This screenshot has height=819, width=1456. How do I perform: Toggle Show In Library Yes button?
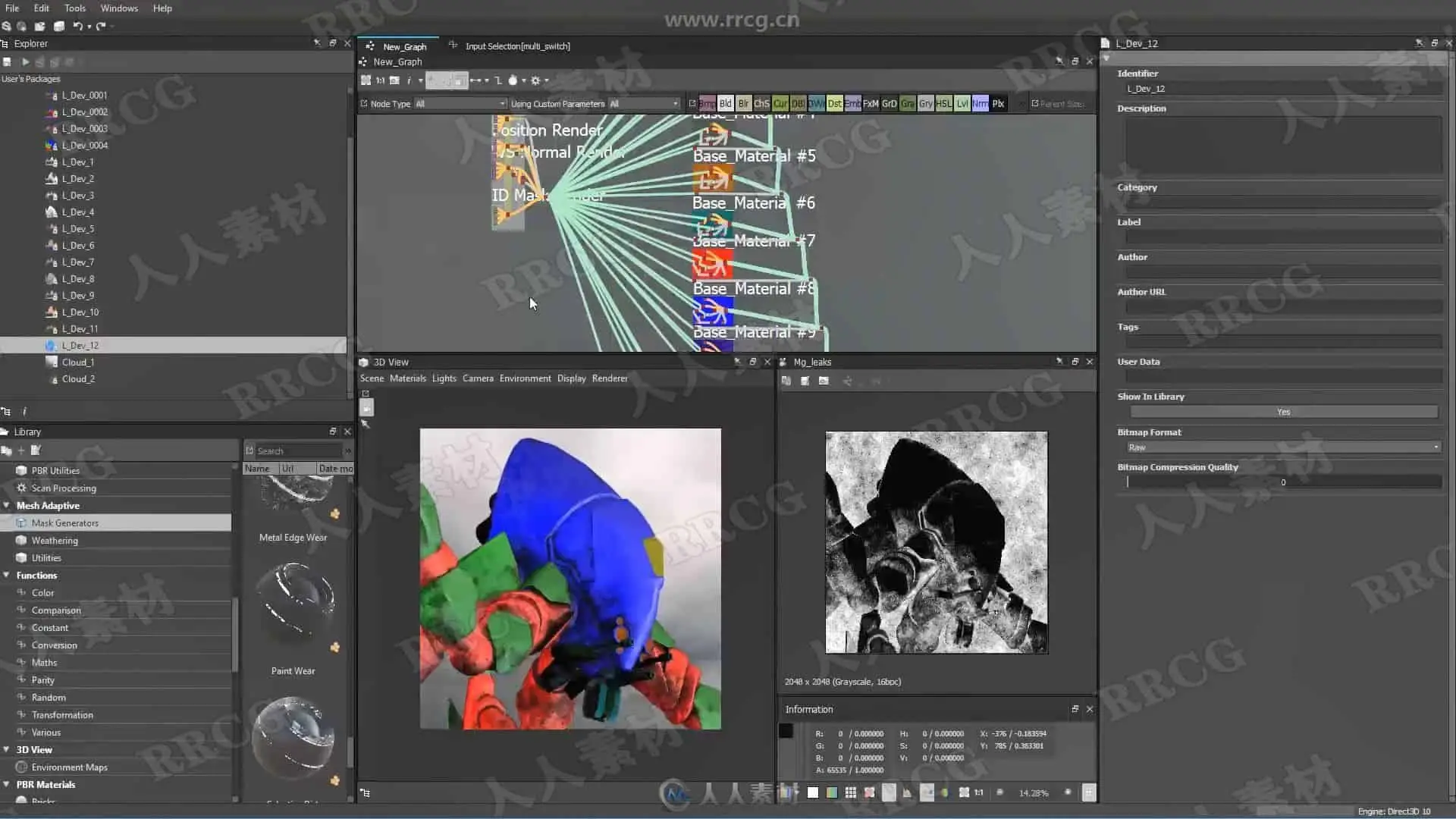point(1283,412)
